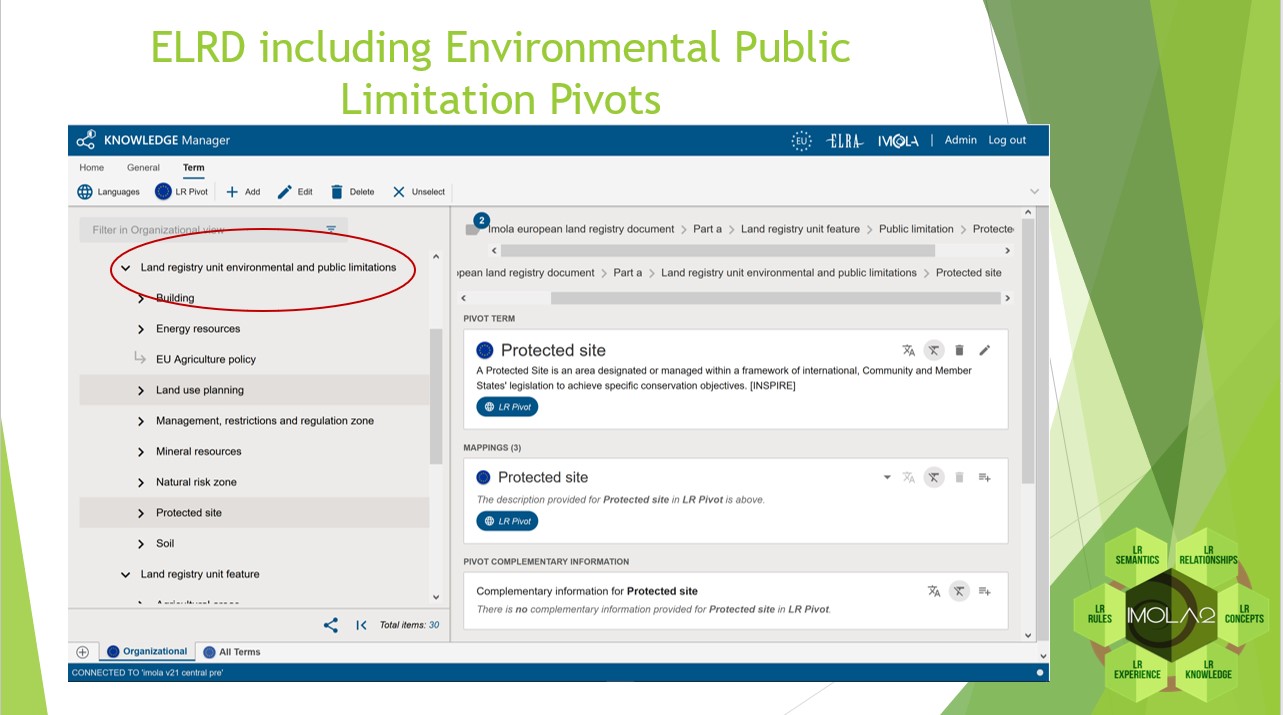Expand the Mineral resources node

(141, 452)
